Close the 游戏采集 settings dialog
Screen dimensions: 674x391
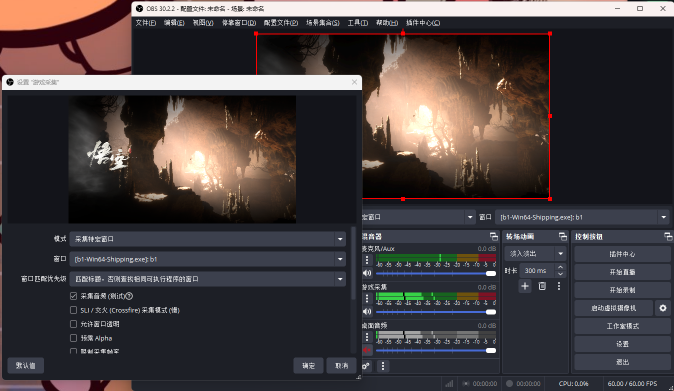coord(354,82)
